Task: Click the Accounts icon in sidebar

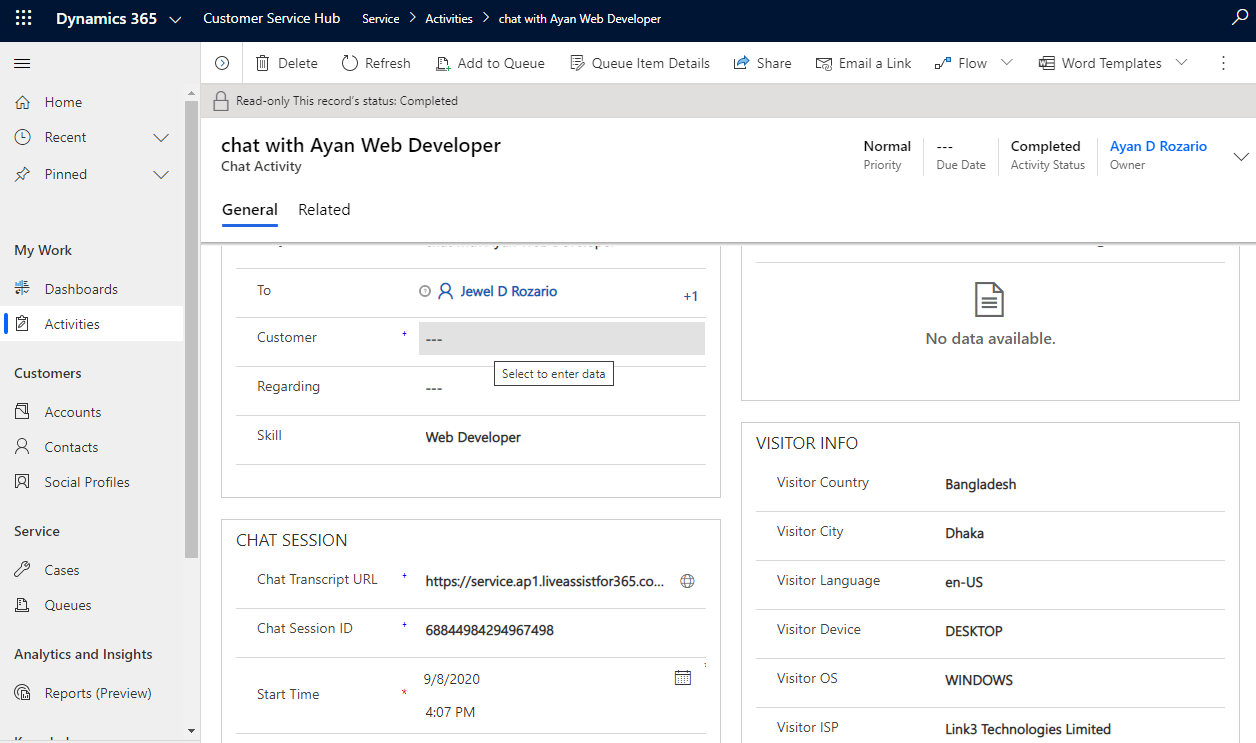Action: pos(23,412)
